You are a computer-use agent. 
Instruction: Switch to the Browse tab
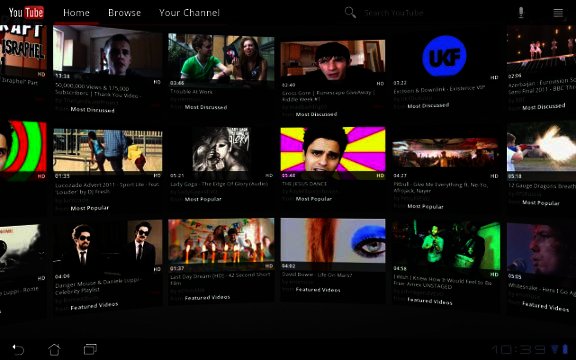pos(125,13)
